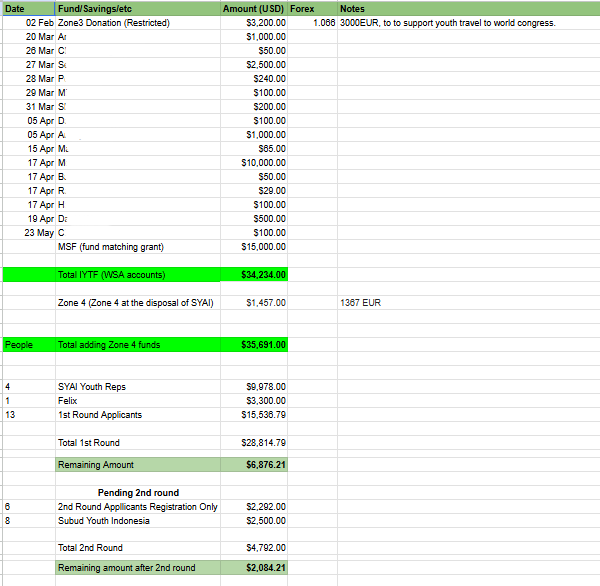The height and width of the screenshot is (586, 600).
Task: Select the Total adding Zone 4 funds cell
Action: (x=138, y=345)
